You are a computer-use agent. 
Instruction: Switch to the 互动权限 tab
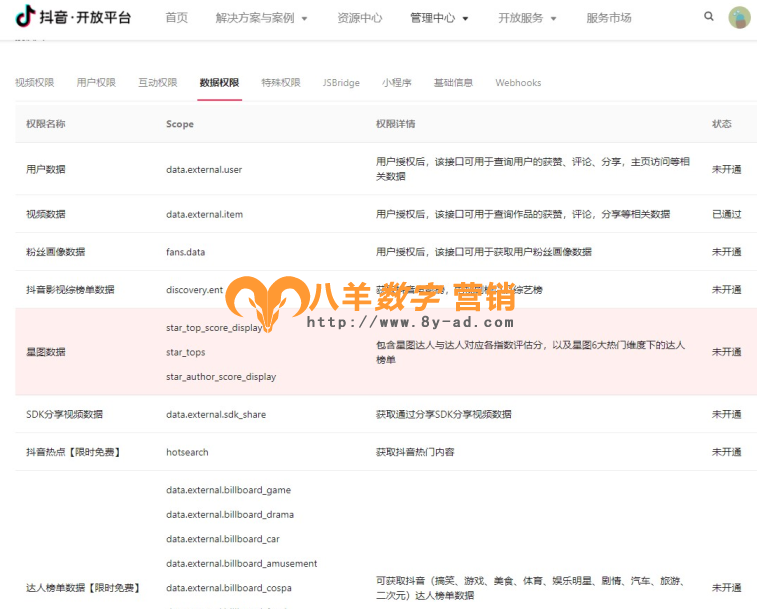click(157, 83)
